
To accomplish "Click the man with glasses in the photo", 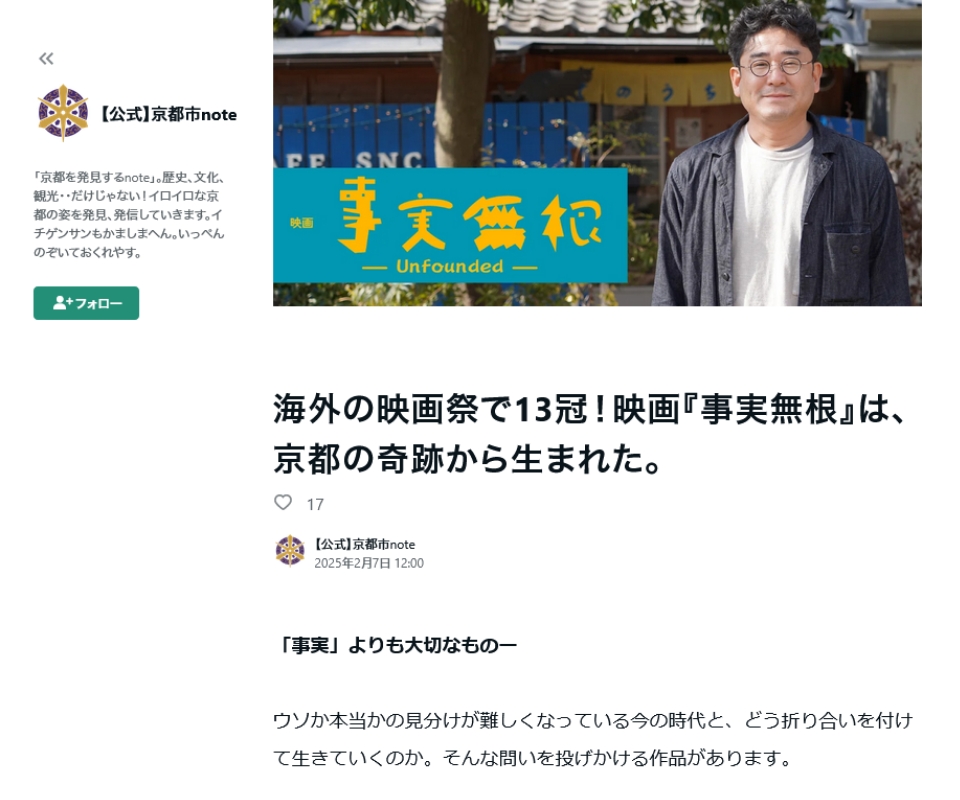I will (x=778, y=159).
